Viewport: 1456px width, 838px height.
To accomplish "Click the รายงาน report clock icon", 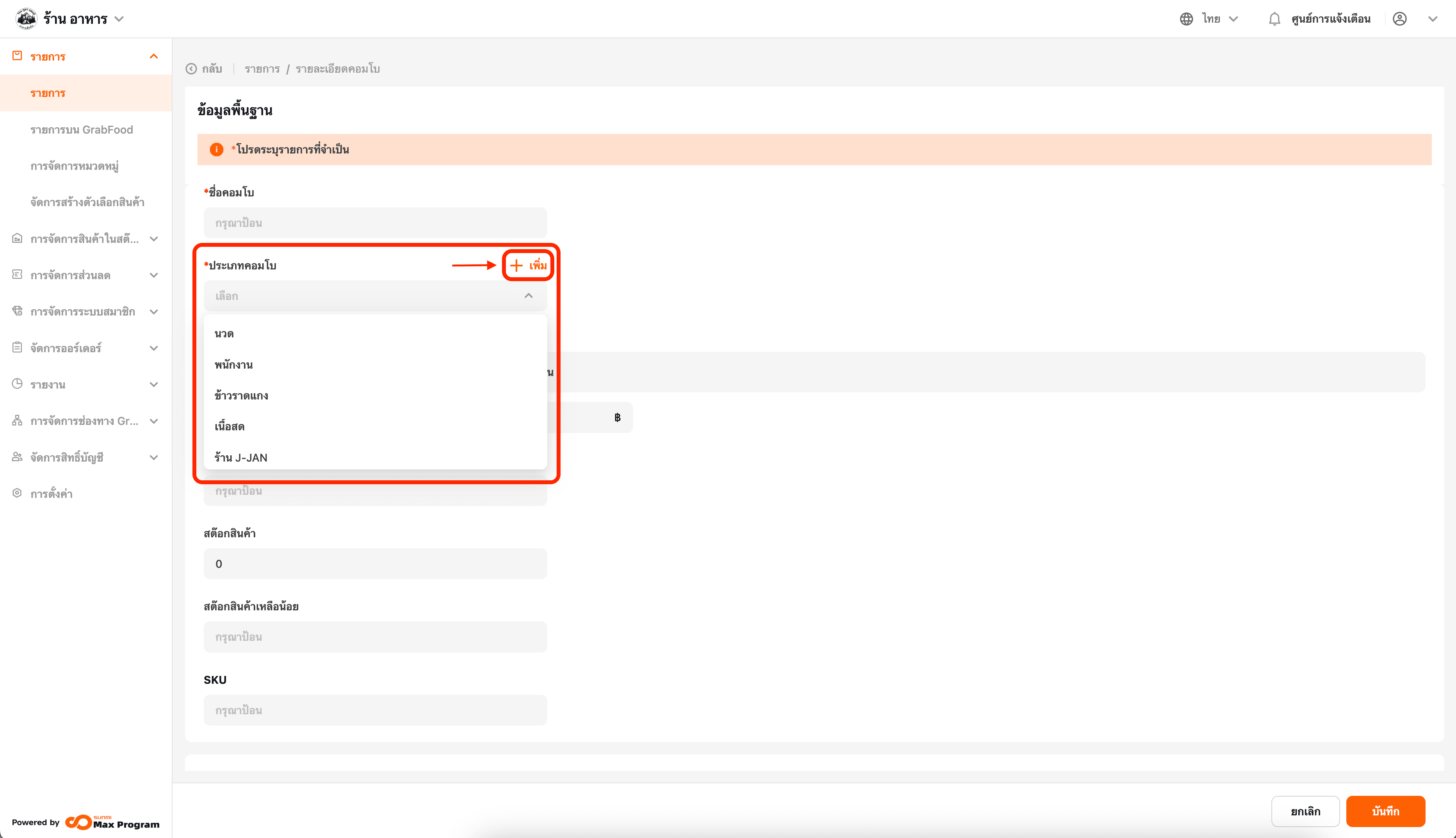I will (17, 384).
